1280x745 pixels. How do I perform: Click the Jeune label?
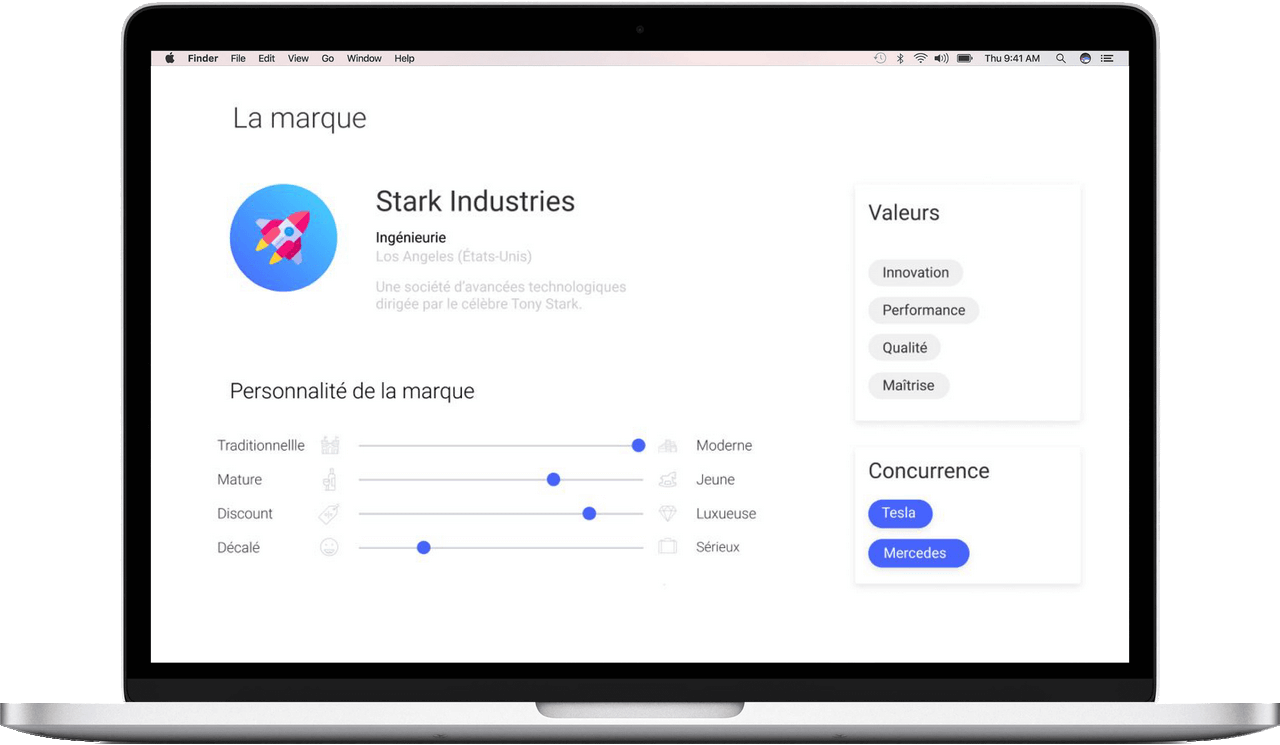pyautogui.click(x=716, y=479)
